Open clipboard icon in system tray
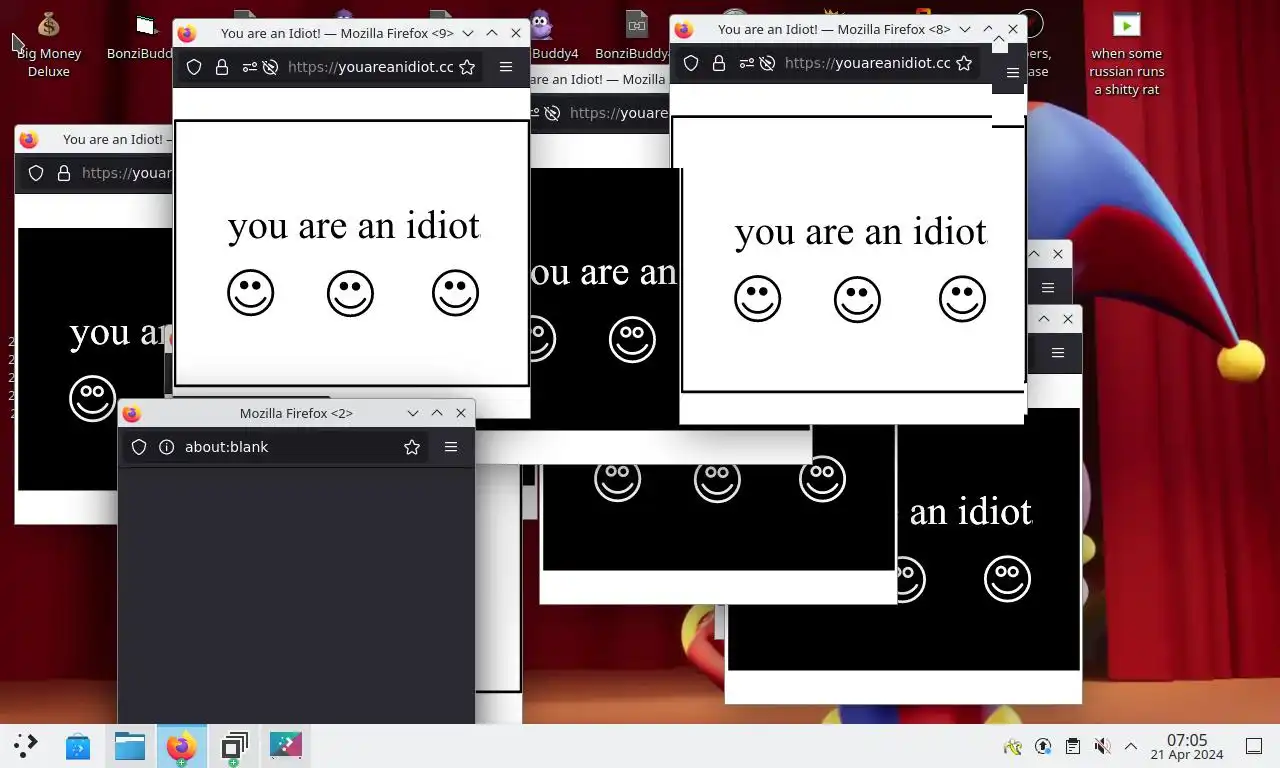 pos(1072,746)
